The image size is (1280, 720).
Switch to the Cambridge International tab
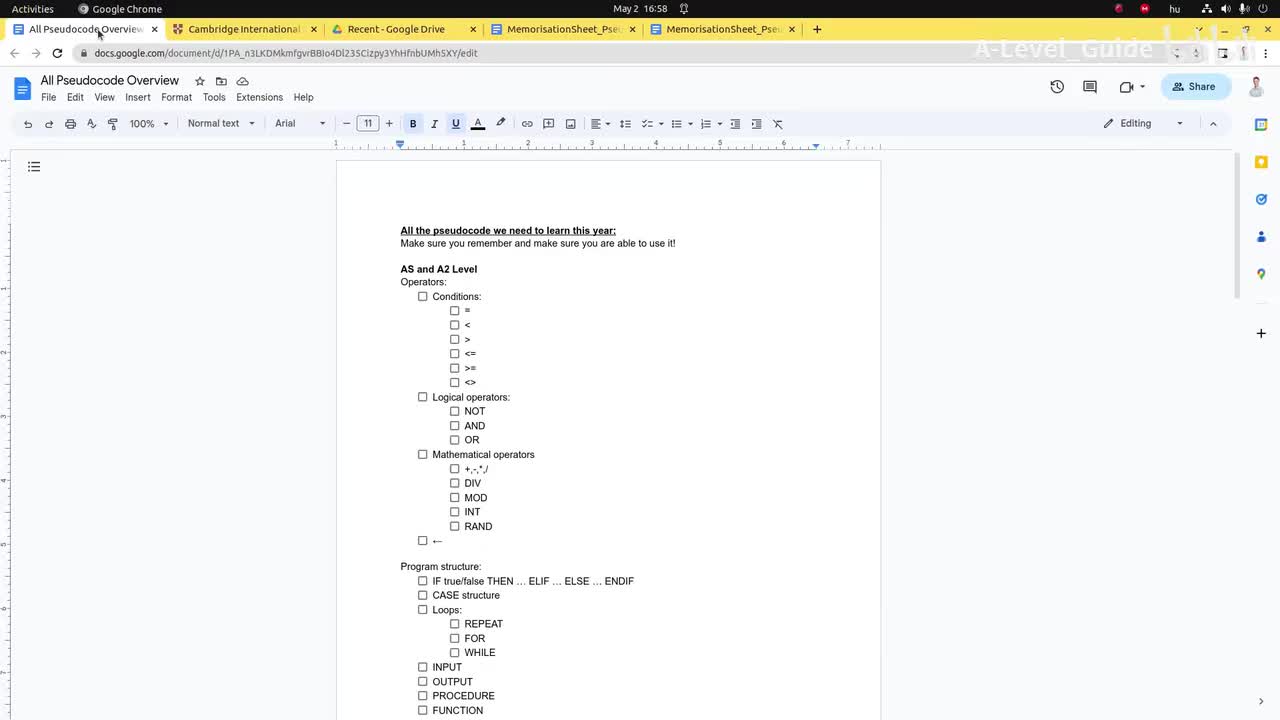pos(244,29)
